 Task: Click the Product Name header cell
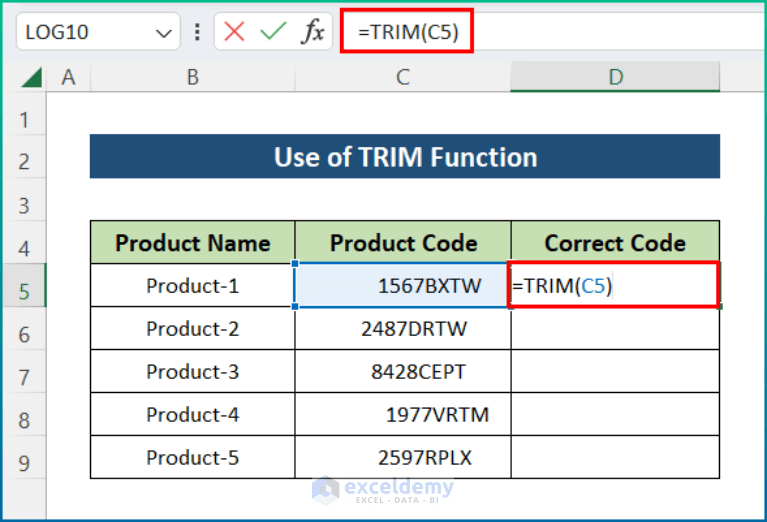coord(193,243)
